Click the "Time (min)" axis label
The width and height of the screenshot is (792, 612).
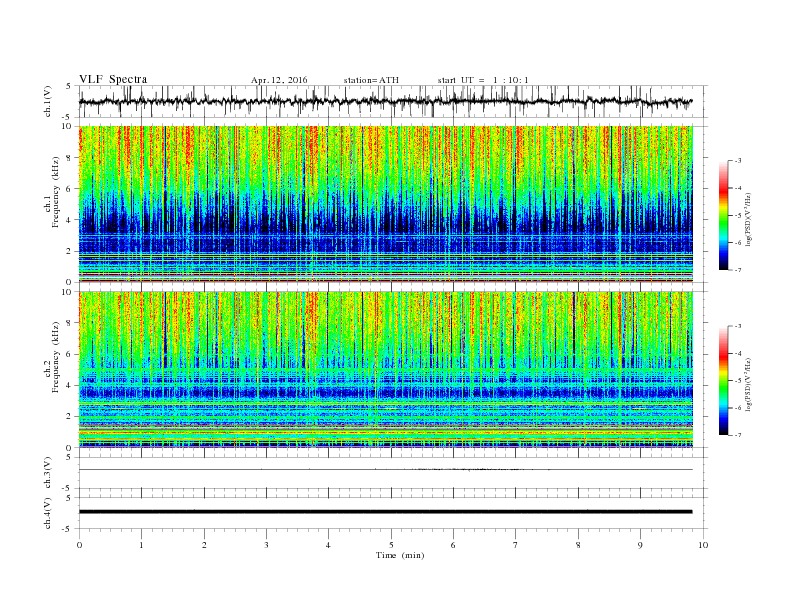point(400,555)
